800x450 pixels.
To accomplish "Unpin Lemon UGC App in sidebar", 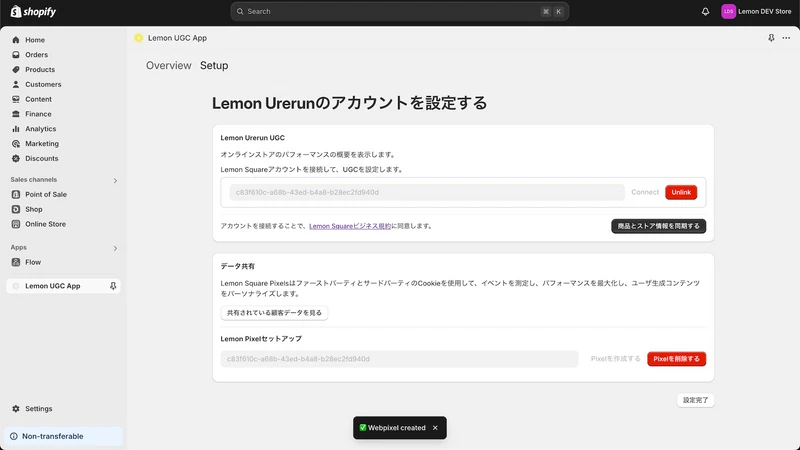I will (113, 286).
